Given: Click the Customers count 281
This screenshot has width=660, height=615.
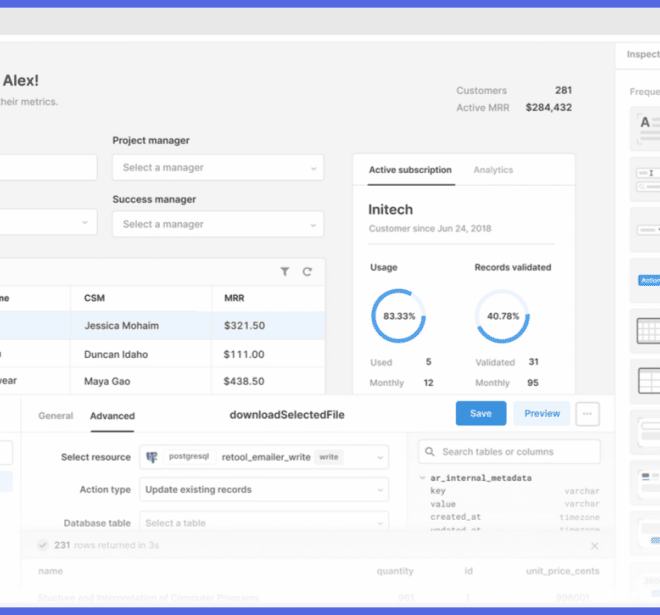Looking at the screenshot, I should coord(563,90).
